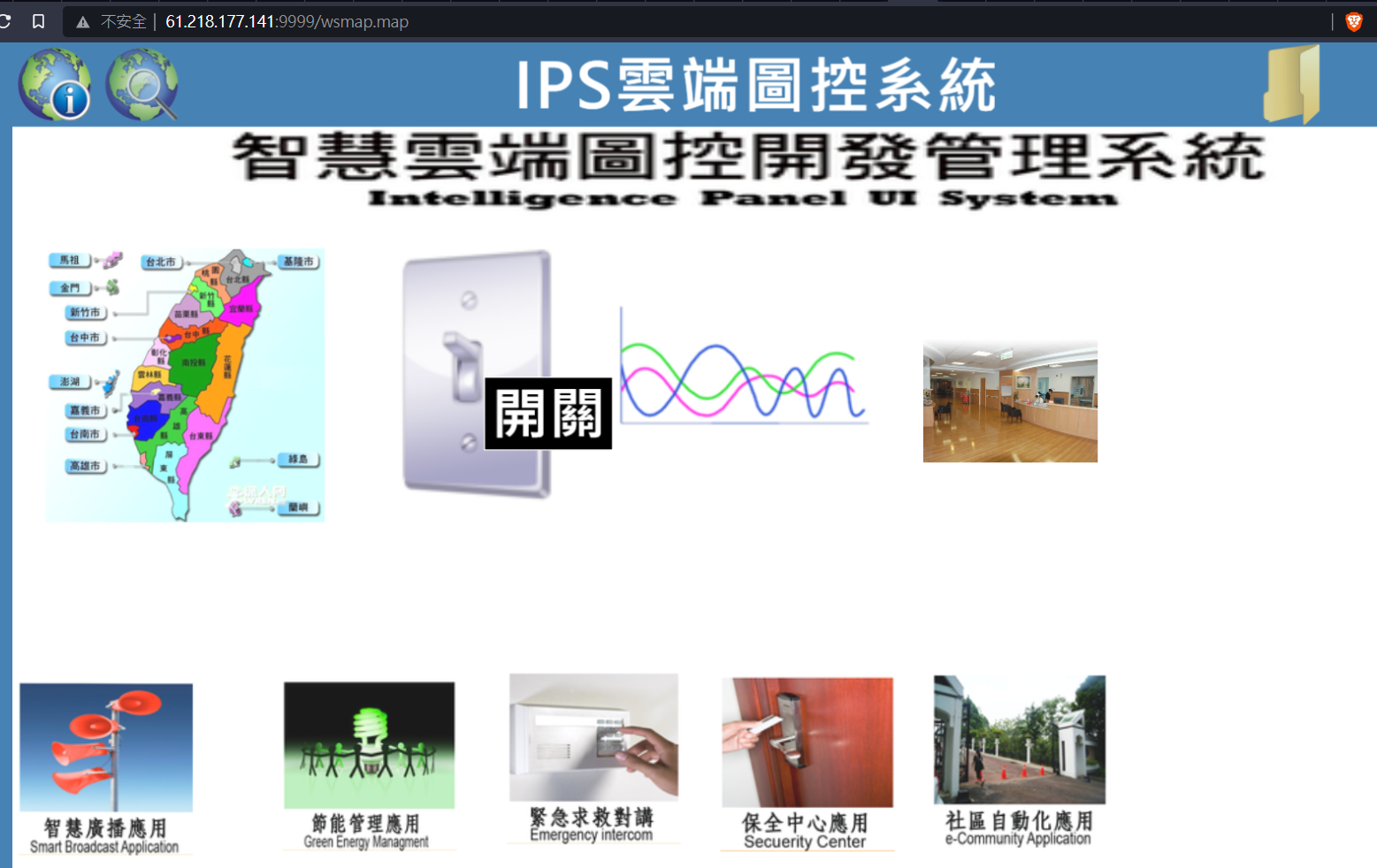Select the 台中市 label on the map
This screenshot has height=868, width=1377.
86,338
